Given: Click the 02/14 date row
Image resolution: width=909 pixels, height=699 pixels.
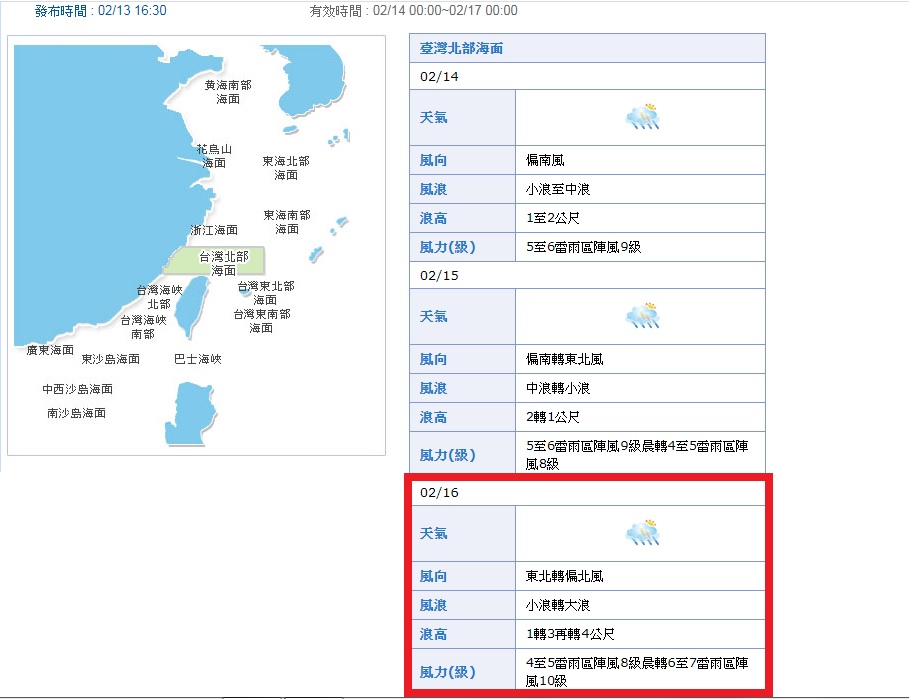Looking at the screenshot, I should tap(587, 77).
